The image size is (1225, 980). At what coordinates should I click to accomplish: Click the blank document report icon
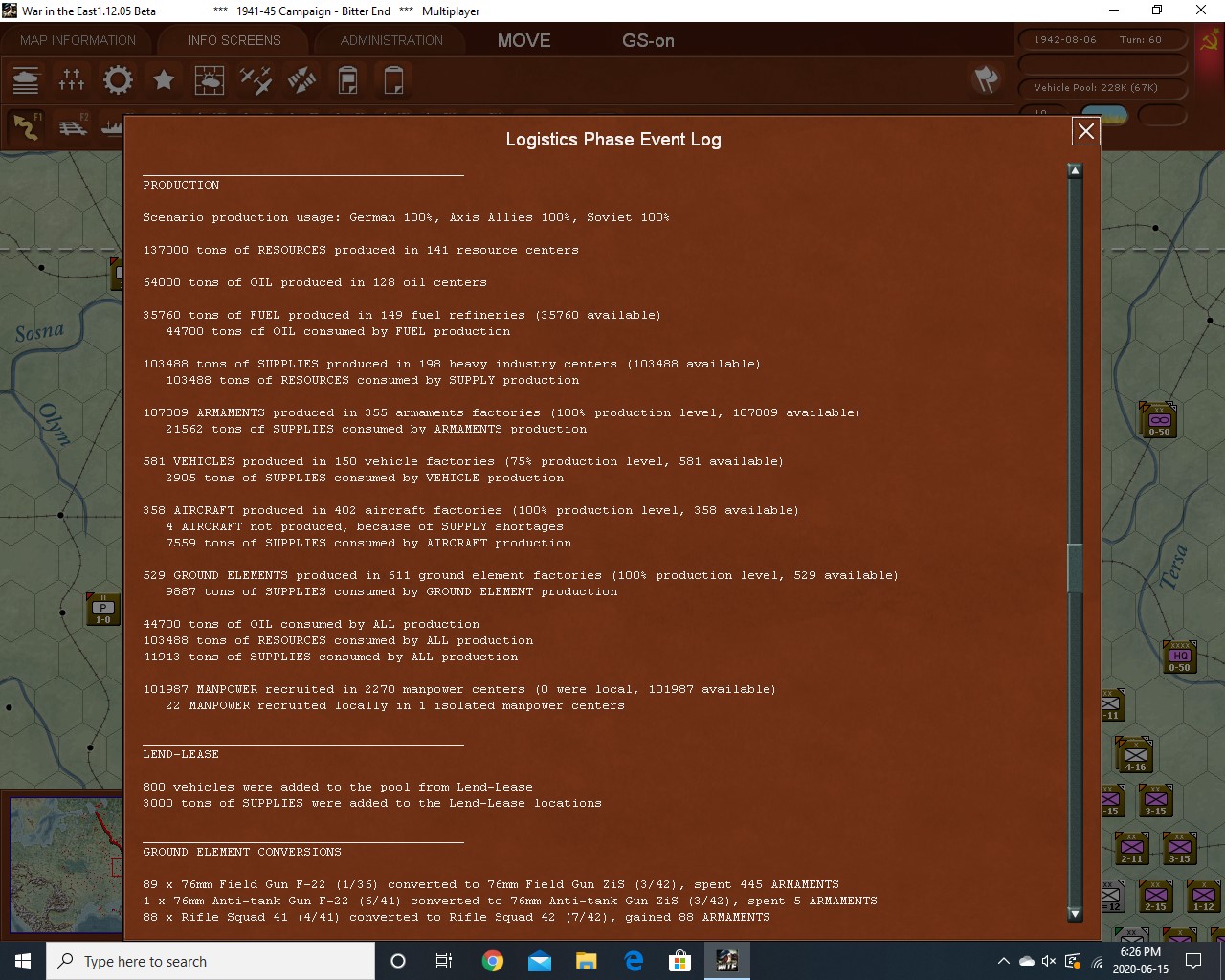[x=393, y=79]
